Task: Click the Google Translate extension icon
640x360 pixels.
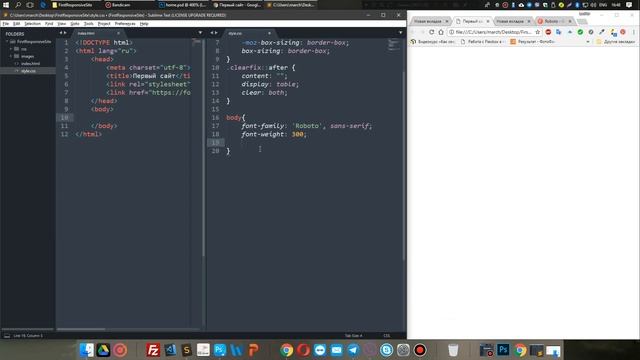Action: point(559,32)
